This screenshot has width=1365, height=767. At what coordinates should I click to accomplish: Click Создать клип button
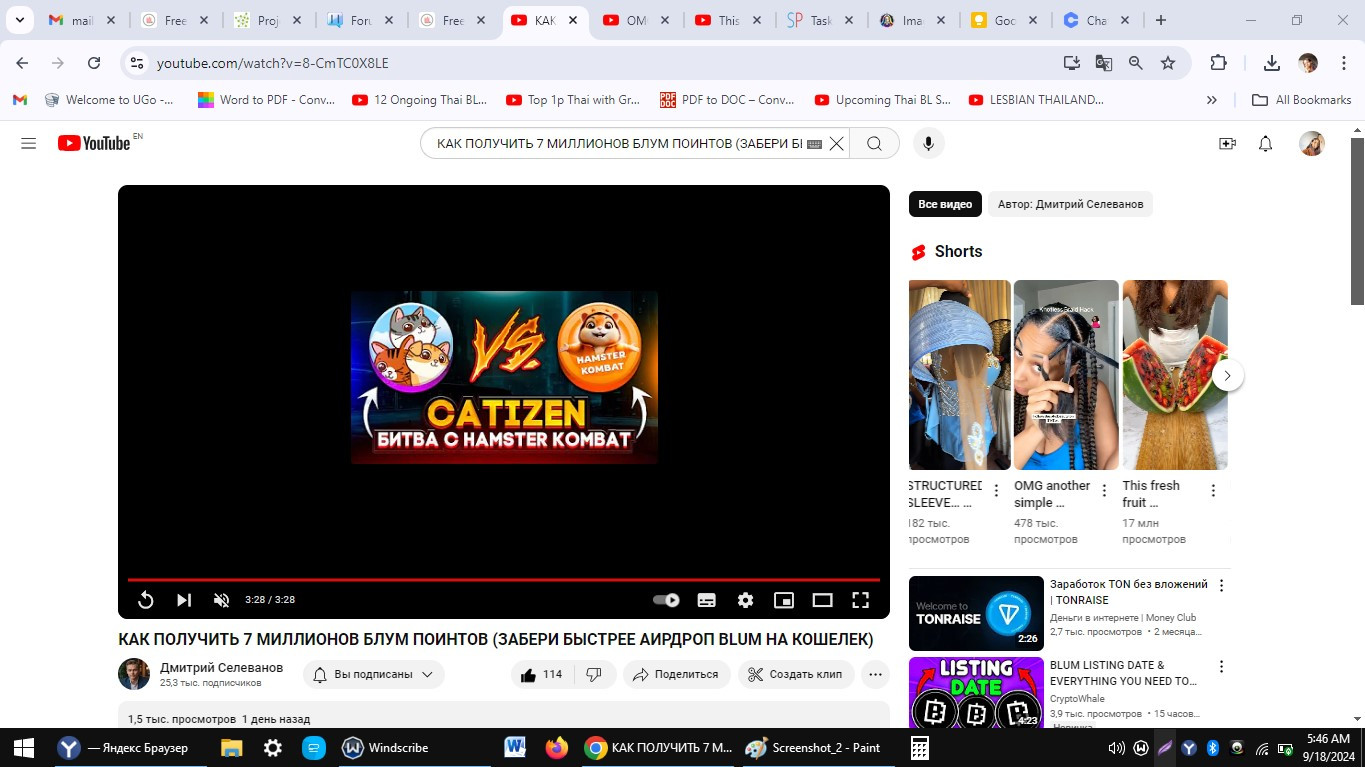tap(796, 674)
